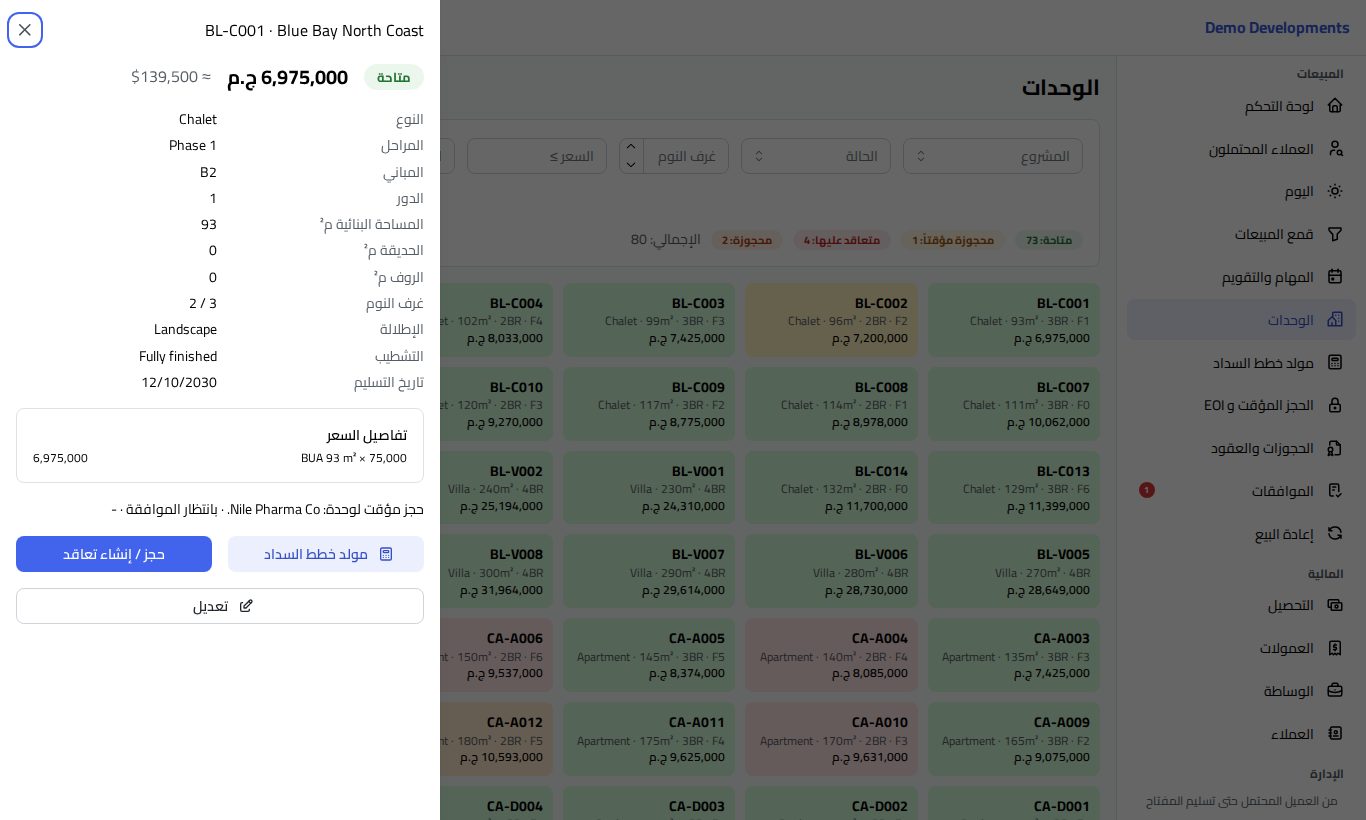Click the resale refresh arrows icon
The image size is (1366, 820).
[1335, 534]
